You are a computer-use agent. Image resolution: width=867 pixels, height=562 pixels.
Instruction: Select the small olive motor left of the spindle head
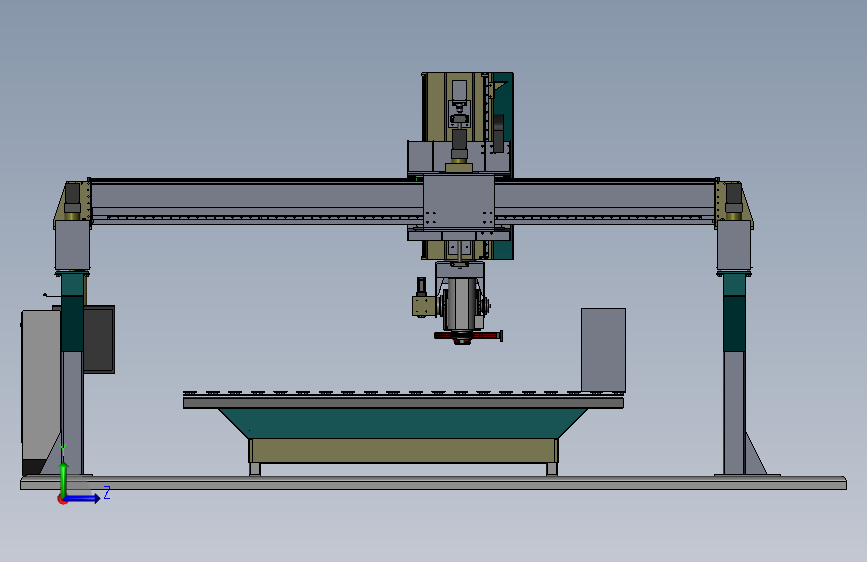click(423, 306)
